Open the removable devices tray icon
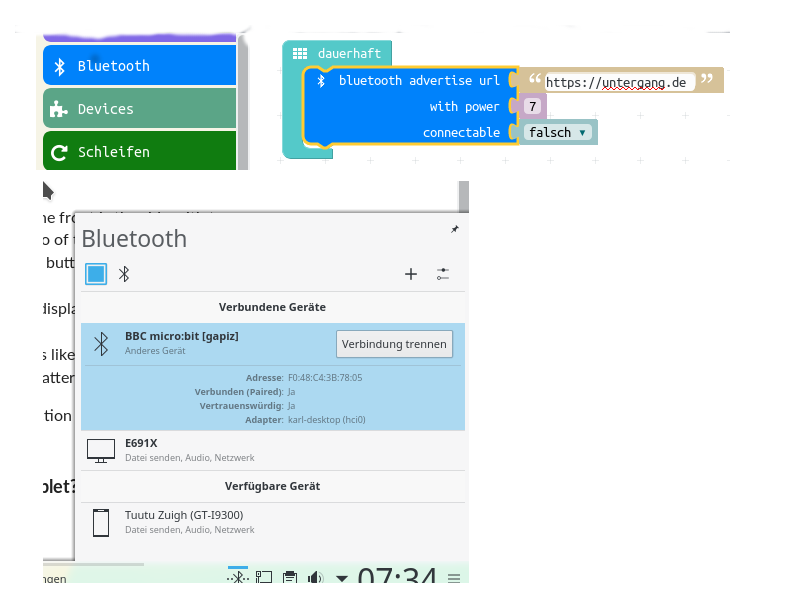 point(264,577)
